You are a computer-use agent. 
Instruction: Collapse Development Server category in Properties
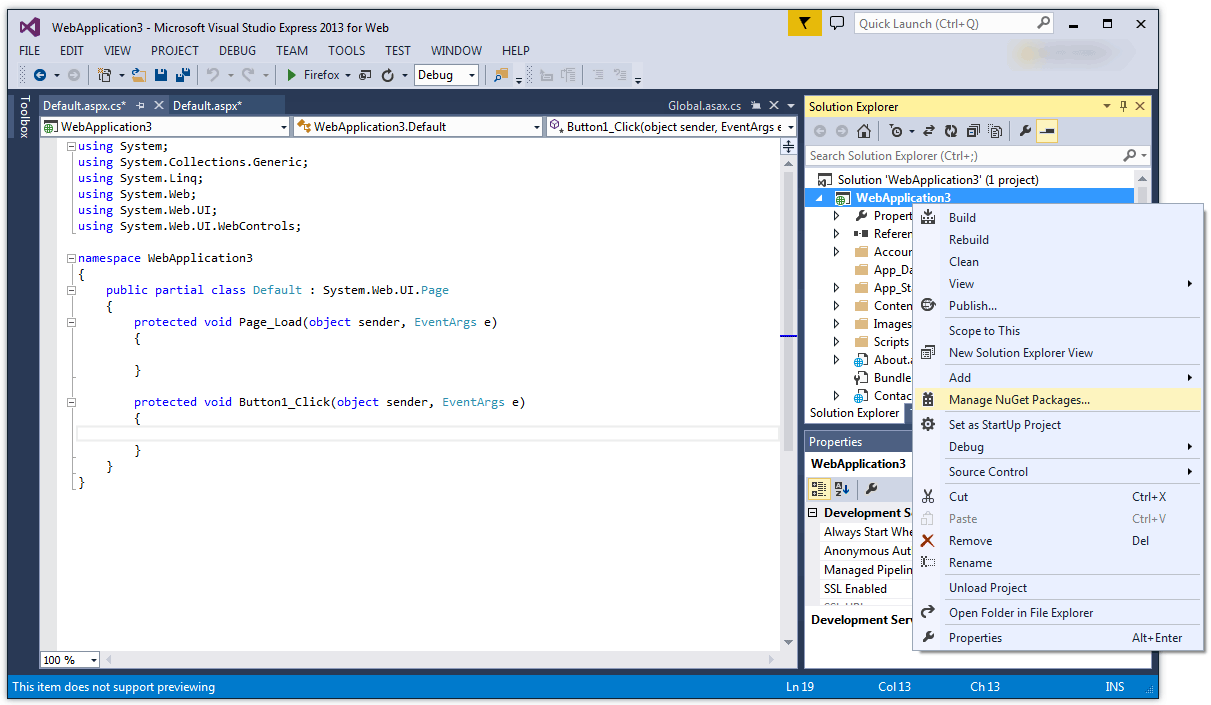814,513
